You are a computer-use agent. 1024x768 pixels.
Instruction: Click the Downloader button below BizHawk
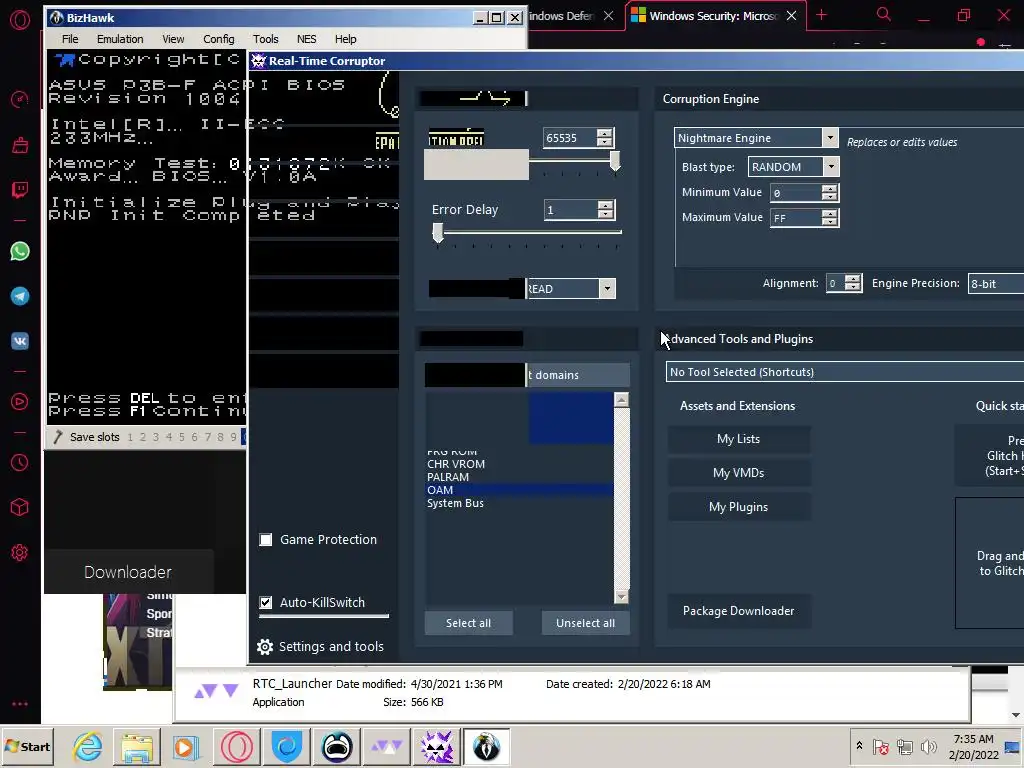click(128, 572)
